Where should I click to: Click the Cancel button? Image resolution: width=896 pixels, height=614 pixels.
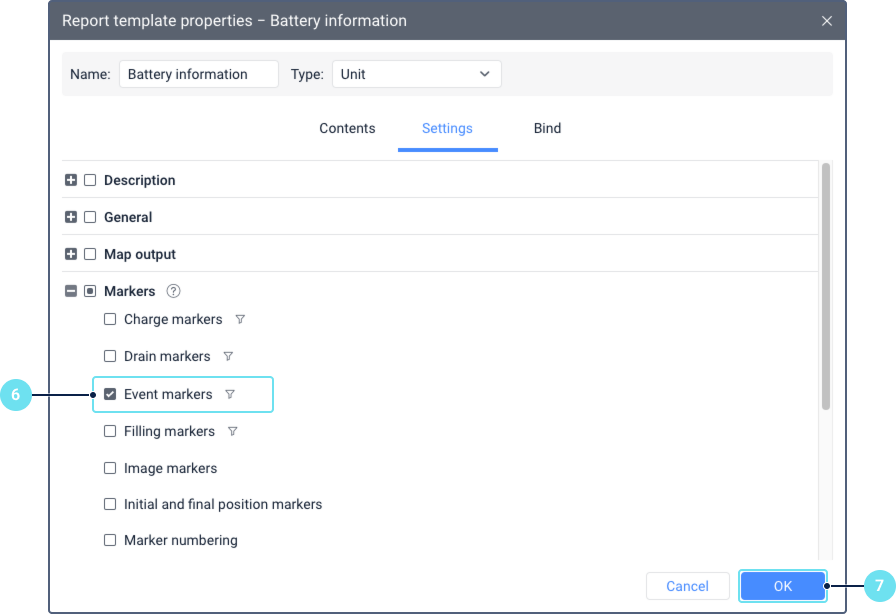point(687,586)
